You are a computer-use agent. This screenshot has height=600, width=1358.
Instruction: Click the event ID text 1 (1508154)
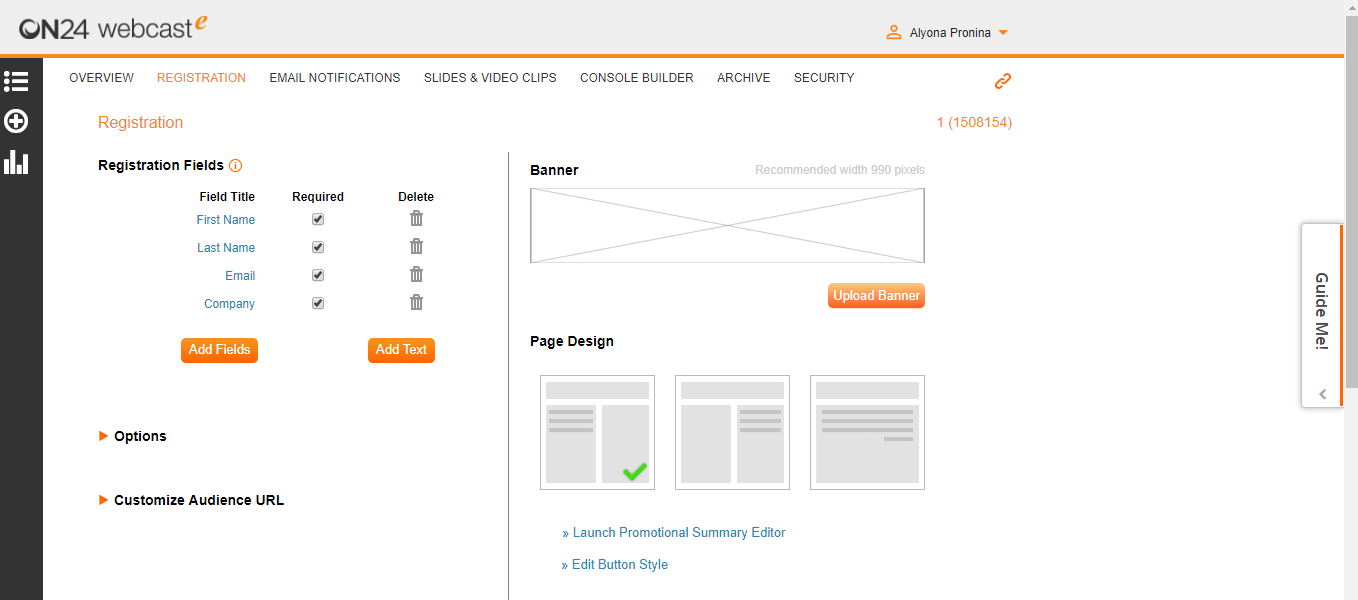pyautogui.click(x=974, y=123)
